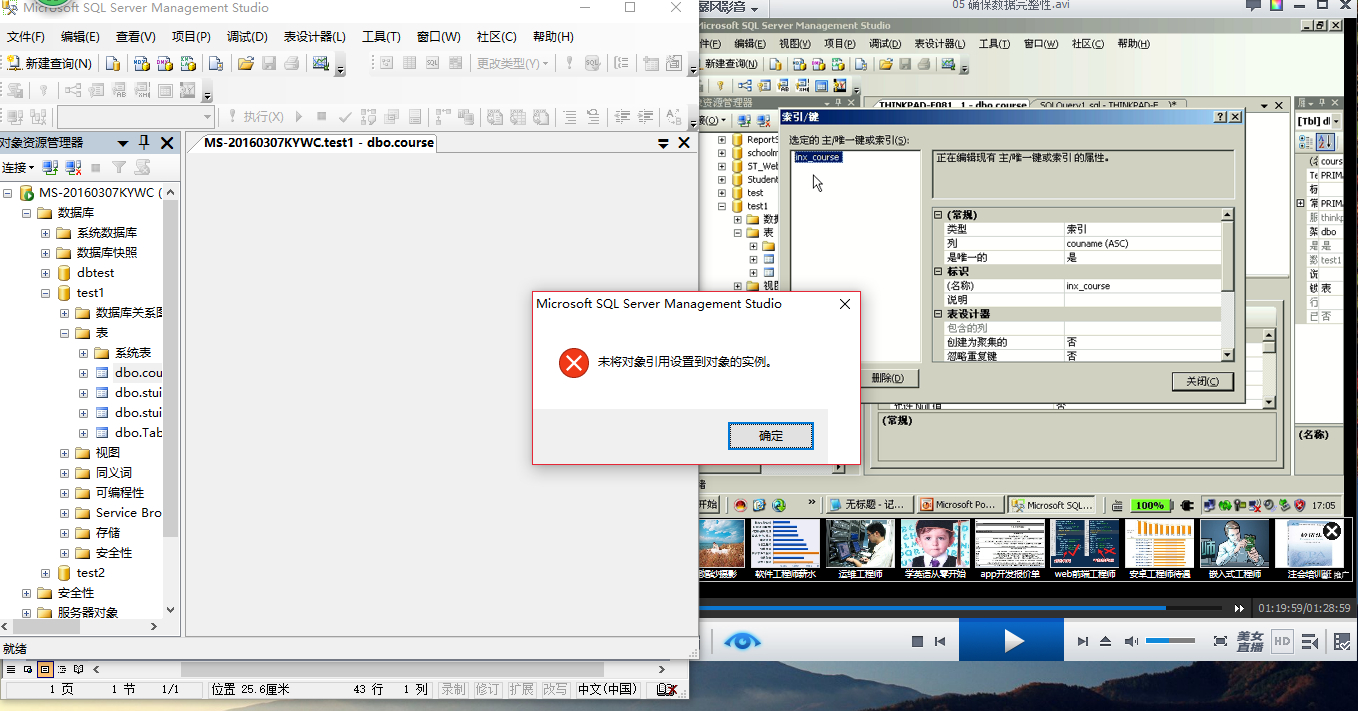Click the print icon in SSMS toolbar
The height and width of the screenshot is (711, 1358).
click(291, 63)
